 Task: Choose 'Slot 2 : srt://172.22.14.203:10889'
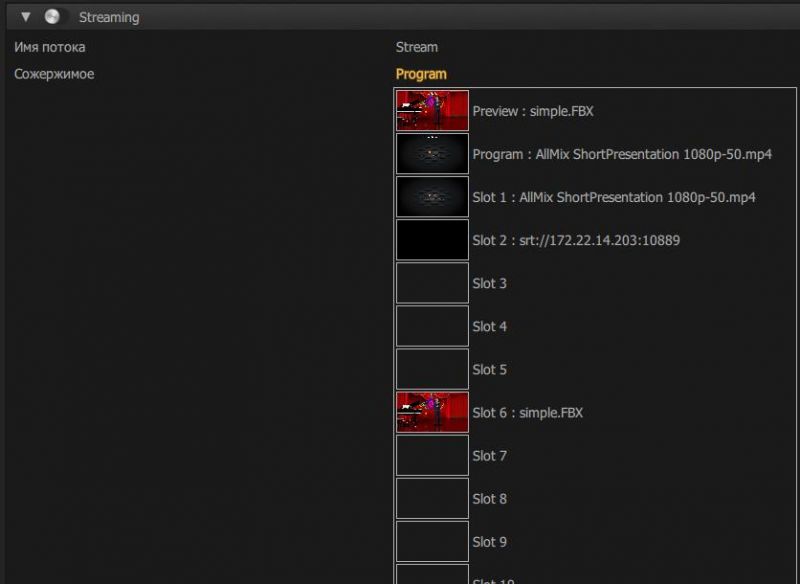click(x=576, y=240)
